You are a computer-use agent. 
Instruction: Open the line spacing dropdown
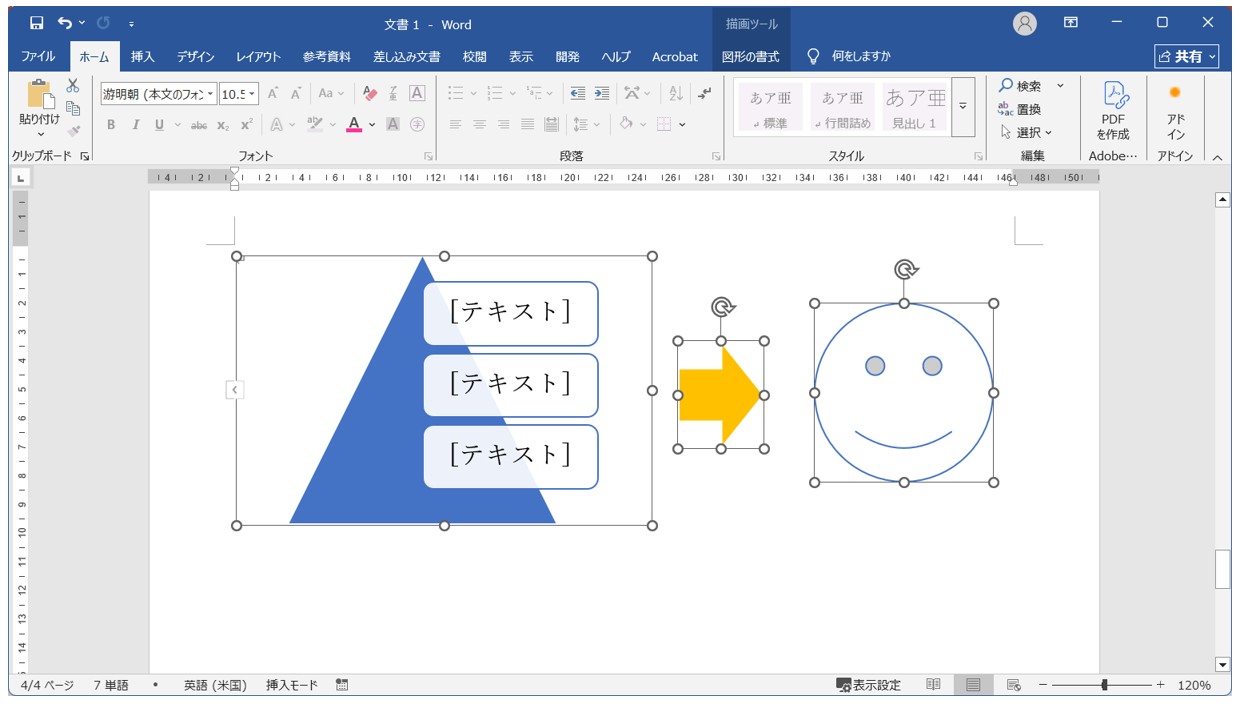(x=586, y=125)
